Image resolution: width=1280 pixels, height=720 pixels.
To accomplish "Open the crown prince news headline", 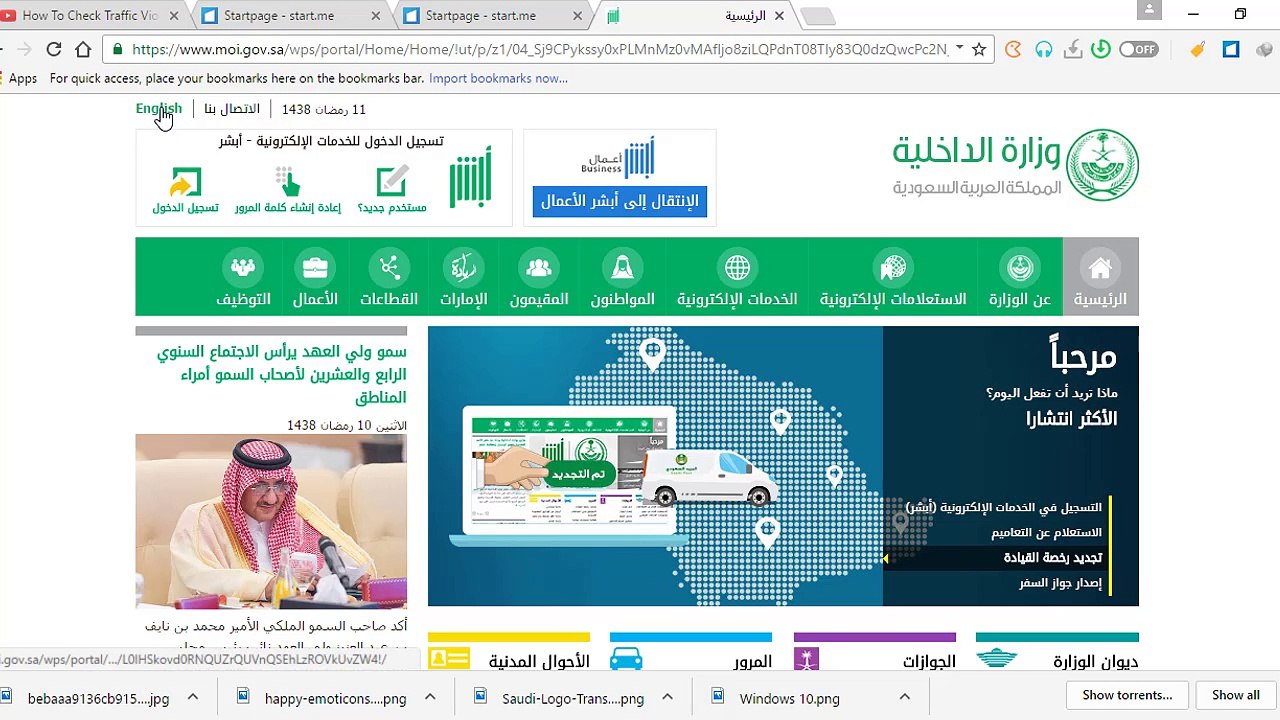I will point(282,375).
